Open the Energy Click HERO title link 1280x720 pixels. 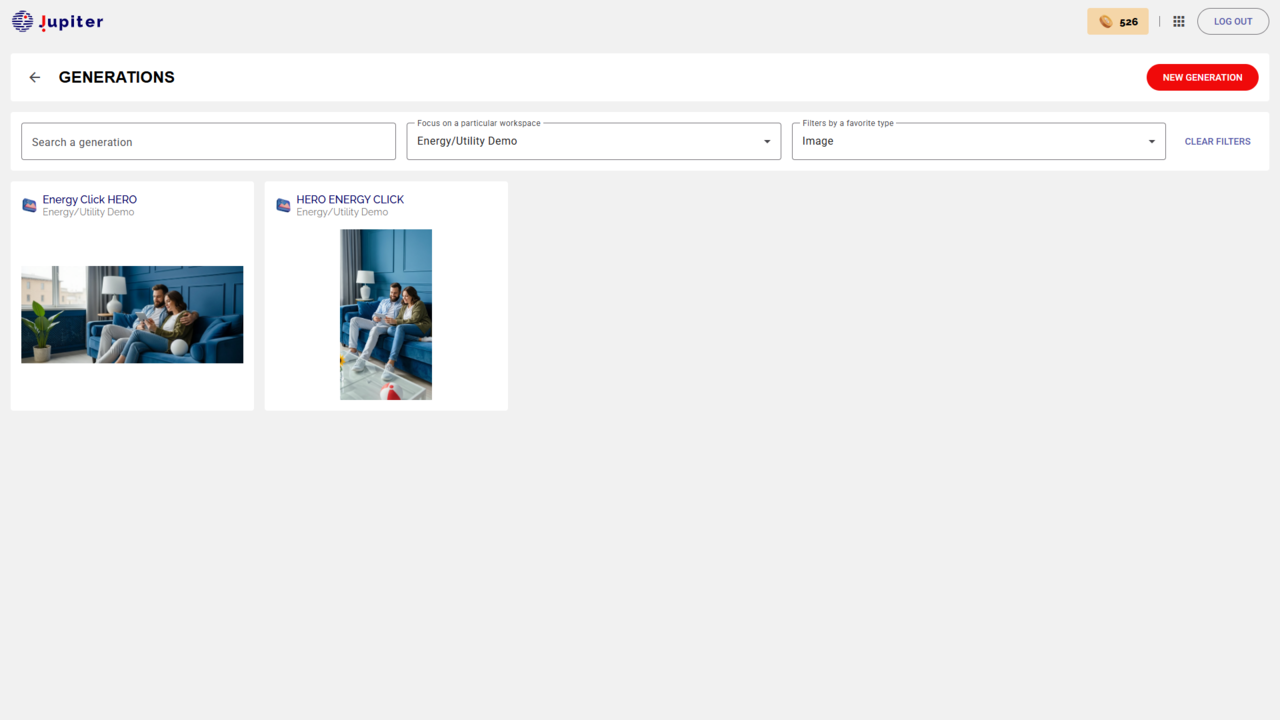click(90, 199)
